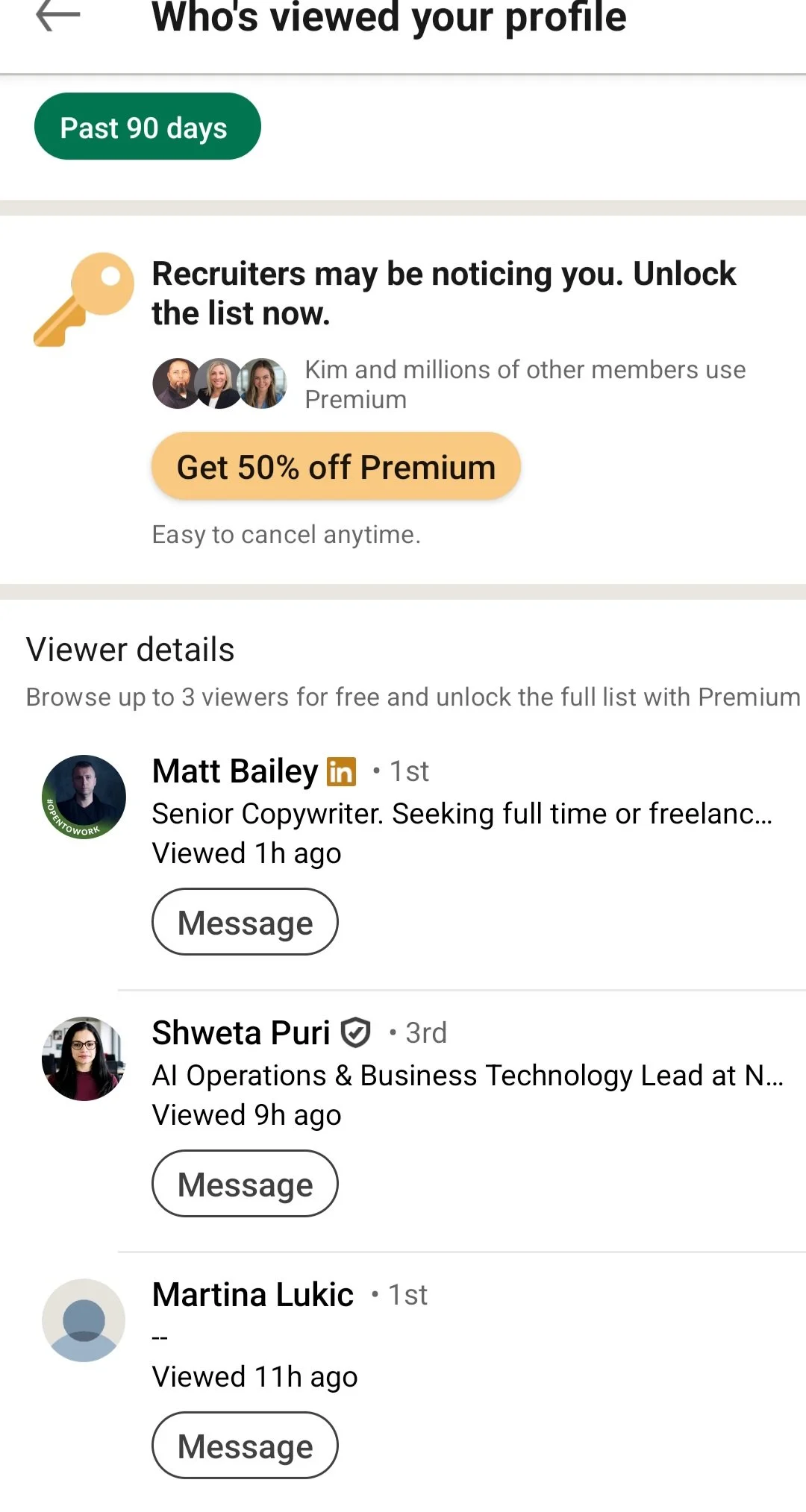Message Shweta Puri
This screenshot has height=1512, width=806.
point(245,1184)
